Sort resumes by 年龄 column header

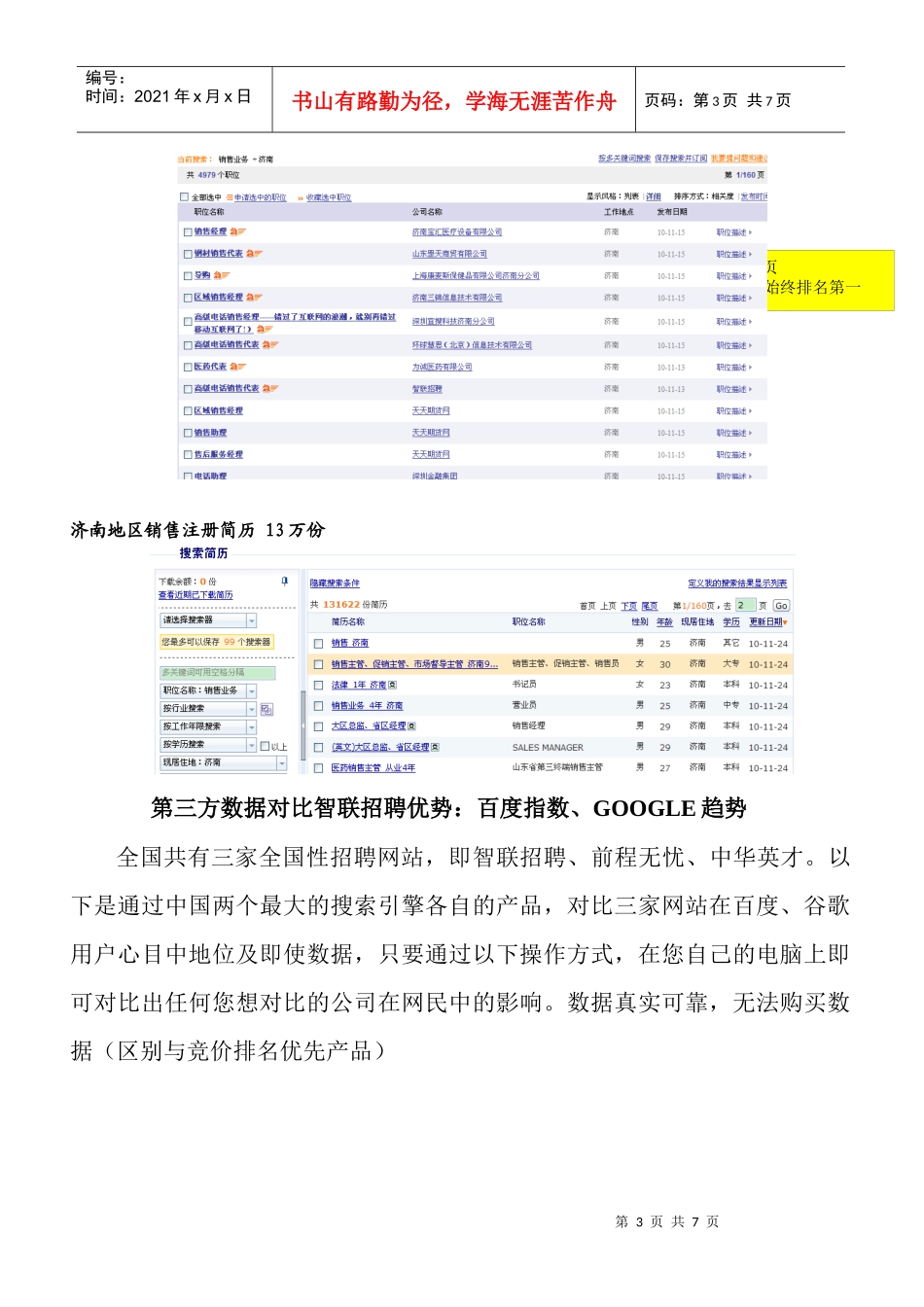664,622
